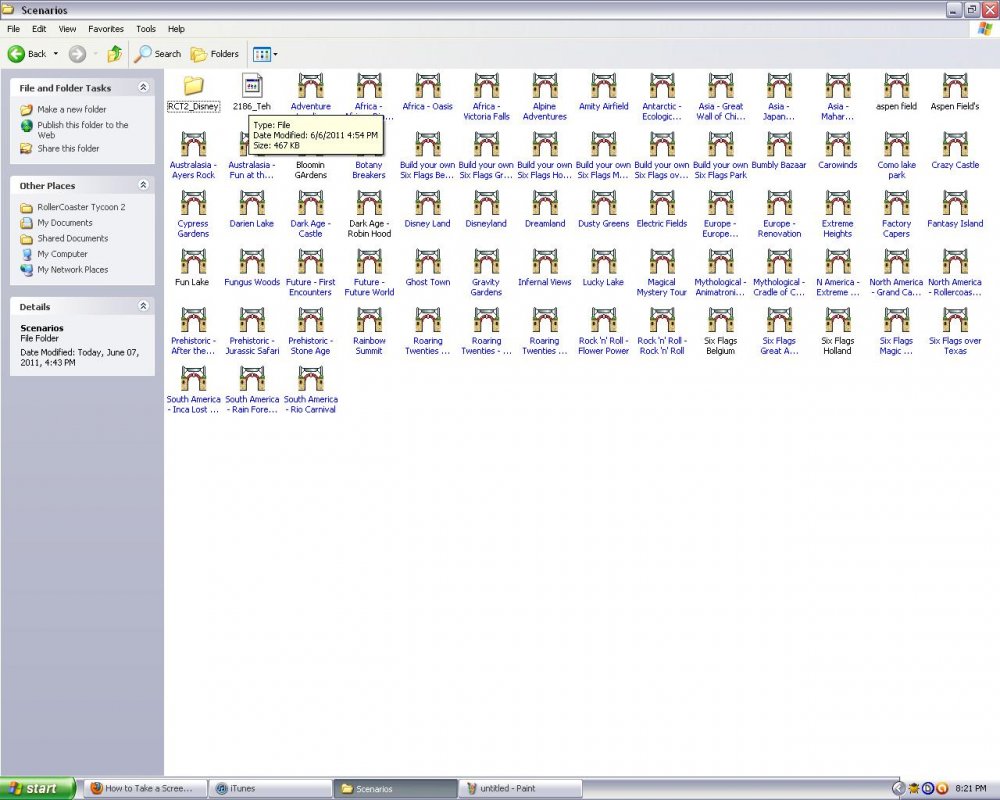The width and height of the screenshot is (1000, 800).
Task: Switch to iTunes in the taskbar
Action: click(270, 788)
